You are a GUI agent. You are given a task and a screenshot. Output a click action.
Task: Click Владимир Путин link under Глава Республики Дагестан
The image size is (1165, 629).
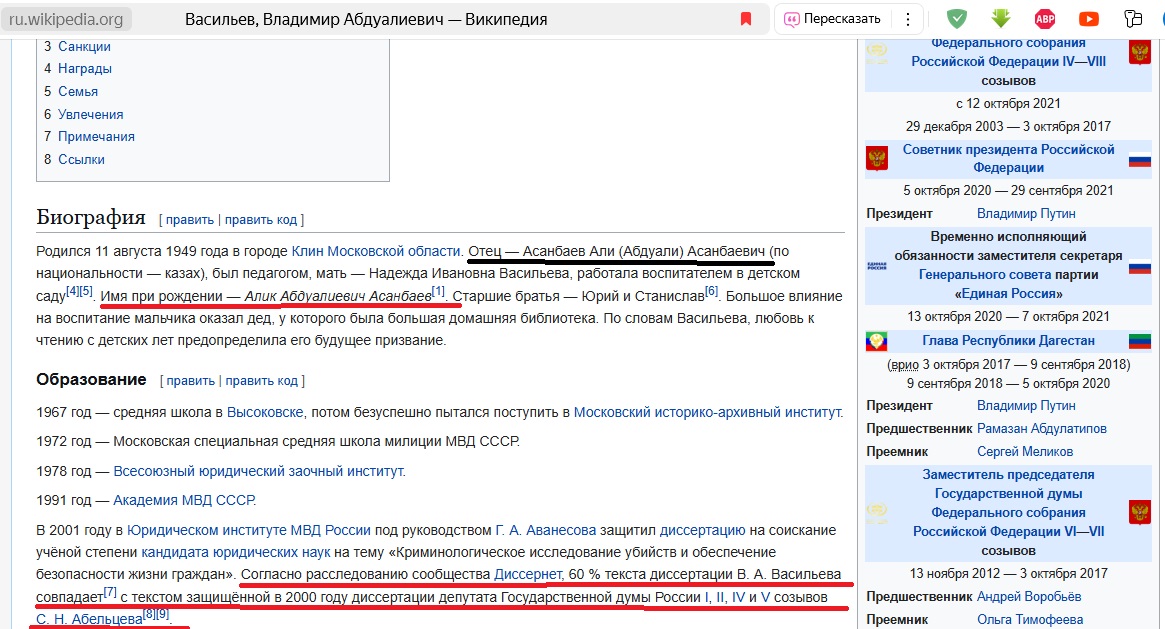coord(1026,406)
